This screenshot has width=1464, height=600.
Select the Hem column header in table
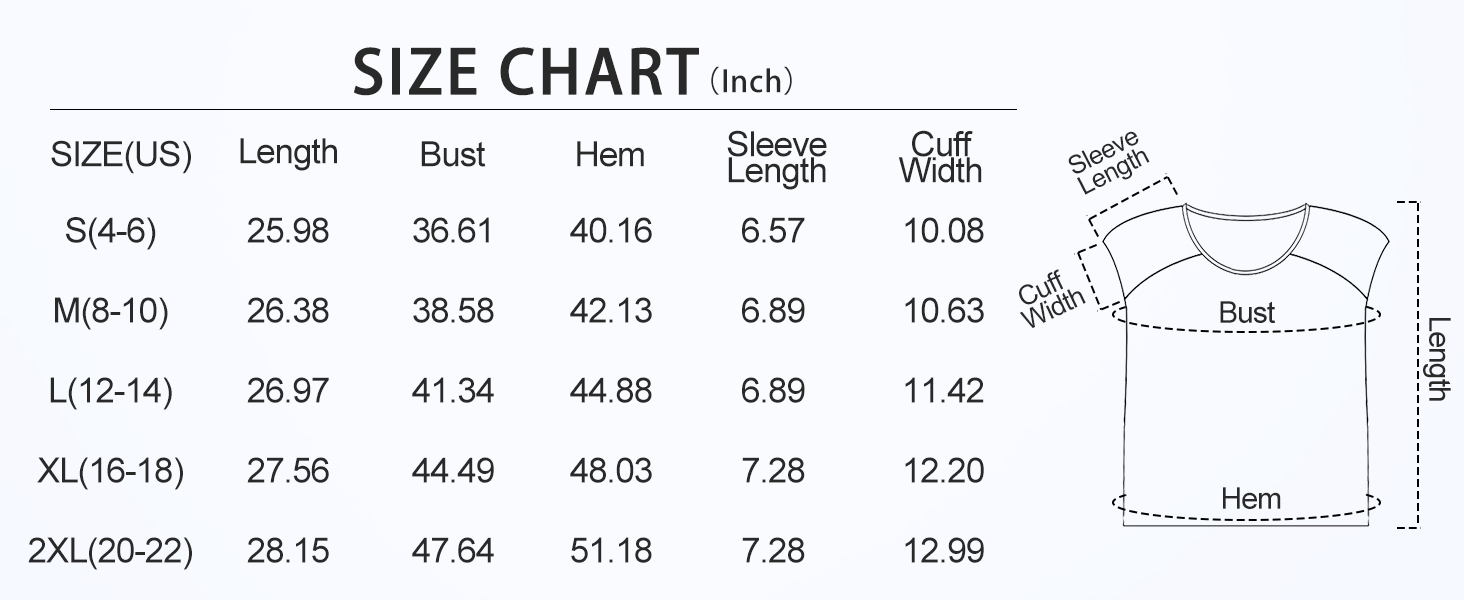point(610,154)
